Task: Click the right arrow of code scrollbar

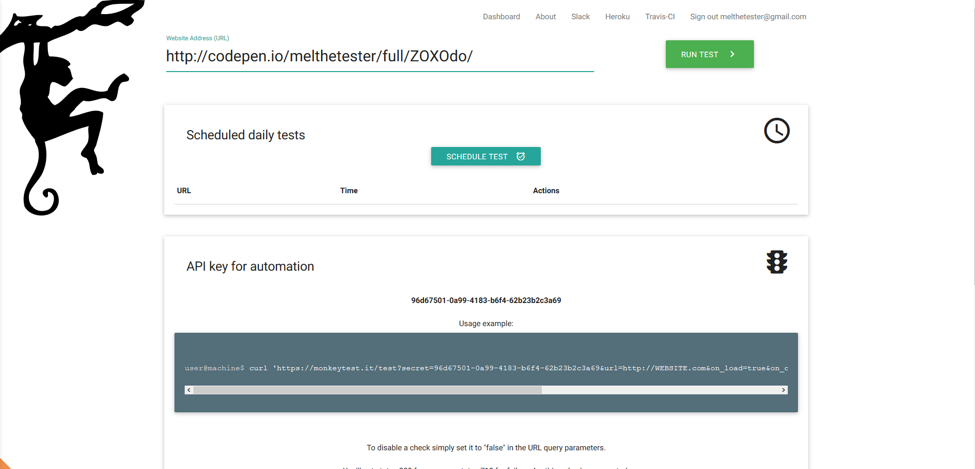Action: [783, 390]
